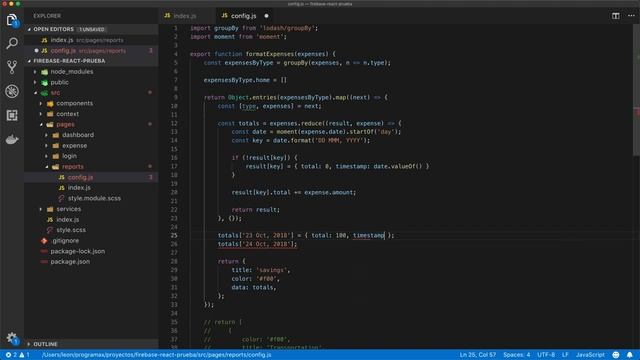Open the Debug view in activity bar

pyautogui.click(x=12, y=91)
